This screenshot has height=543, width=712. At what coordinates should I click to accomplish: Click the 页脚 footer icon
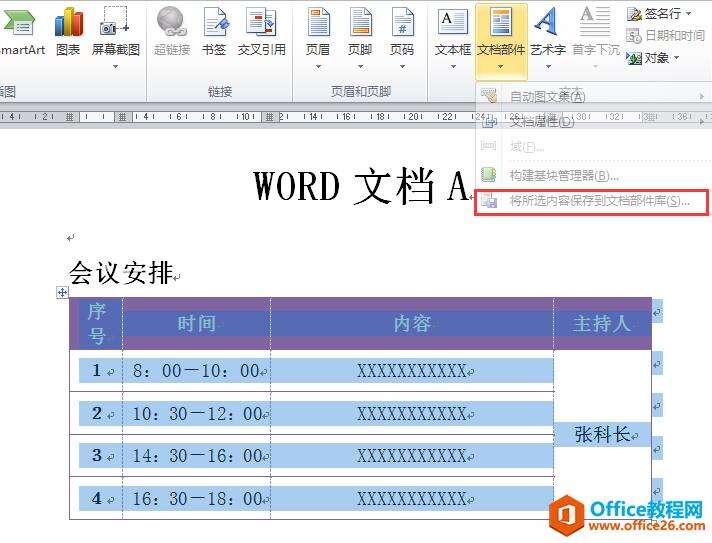click(x=361, y=22)
